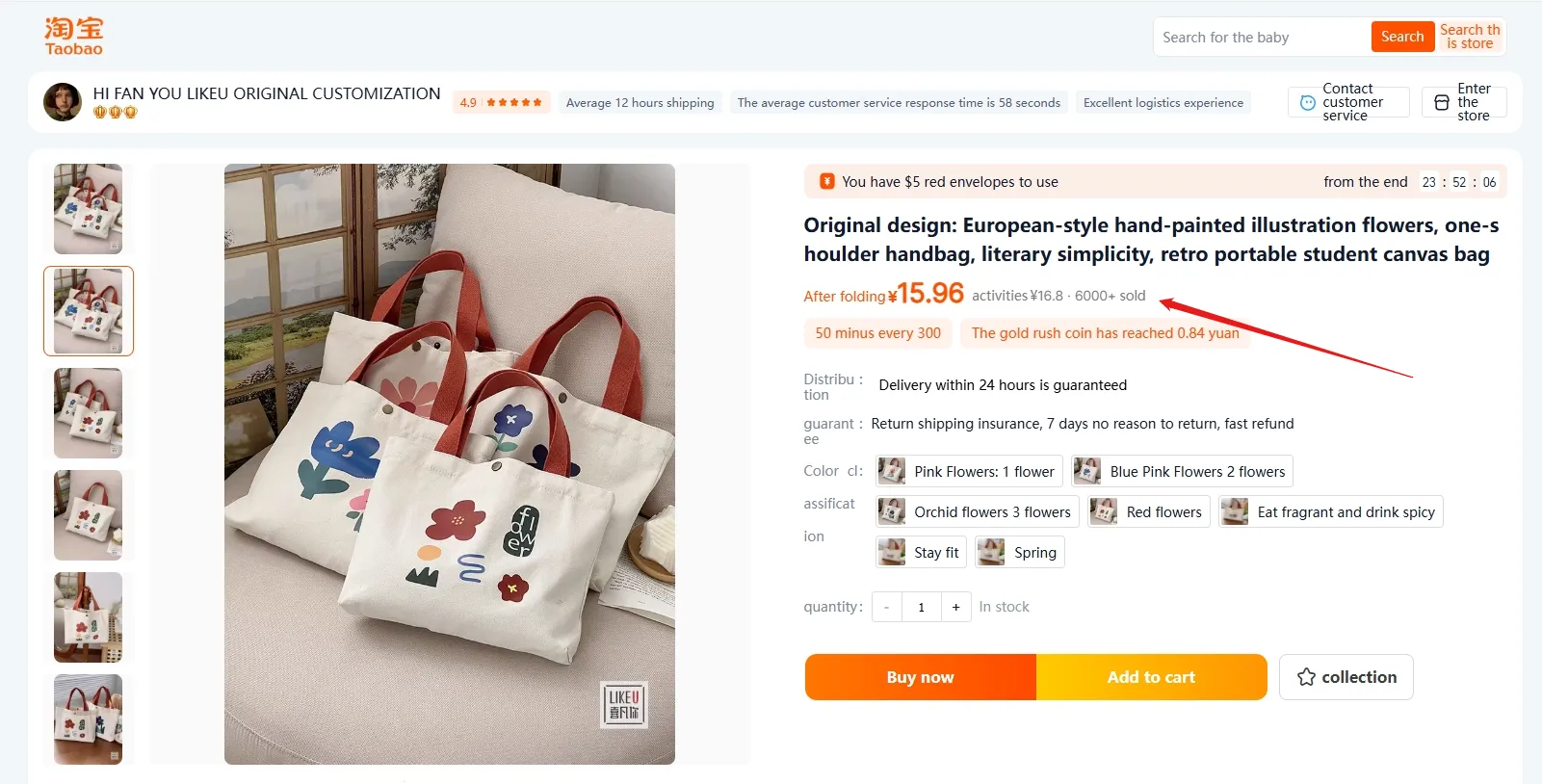Viewport: 1542px width, 784px height.
Task: Click the contact customer service headset icon
Action: point(1307,102)
